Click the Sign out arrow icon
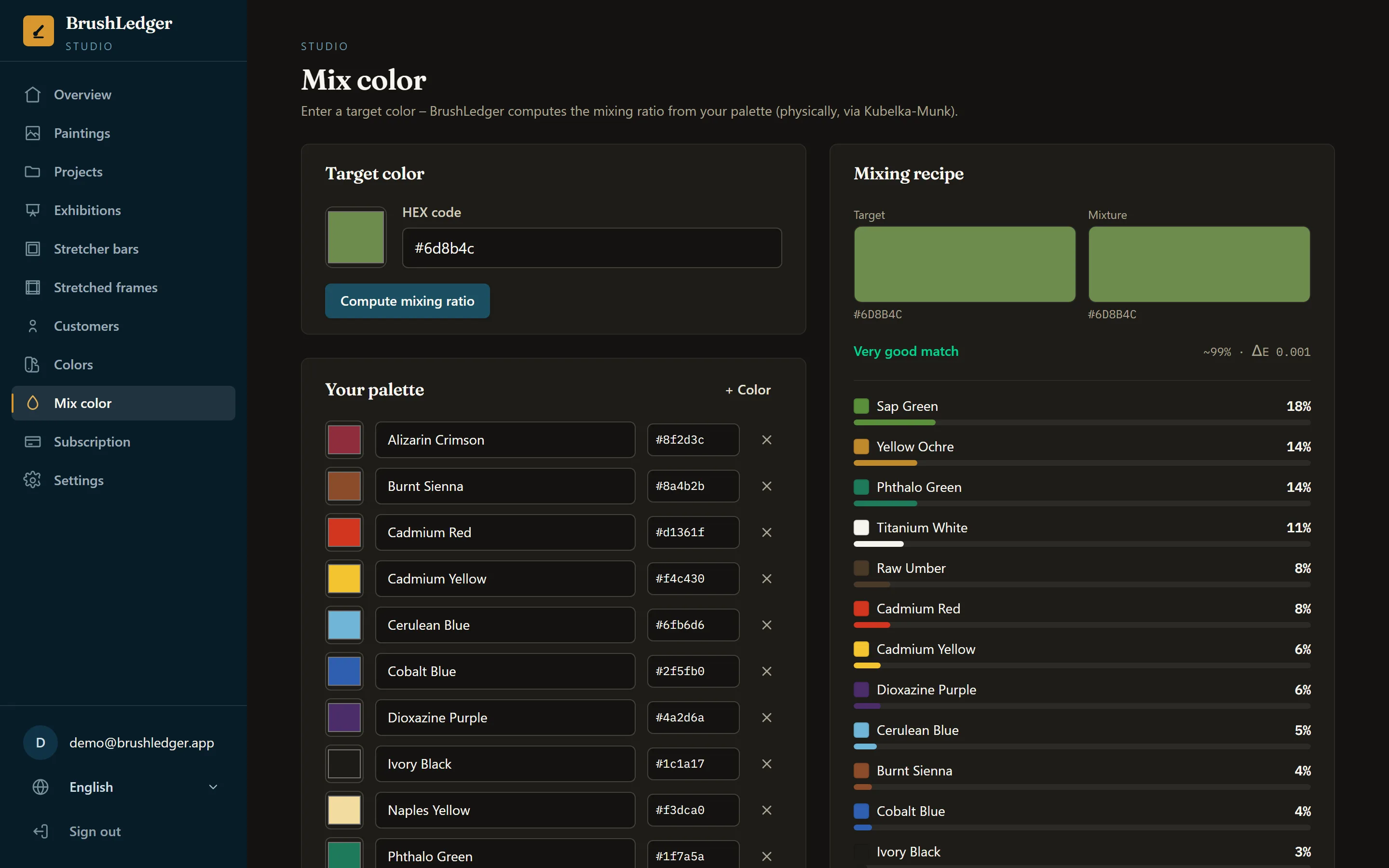 [40, 831]
